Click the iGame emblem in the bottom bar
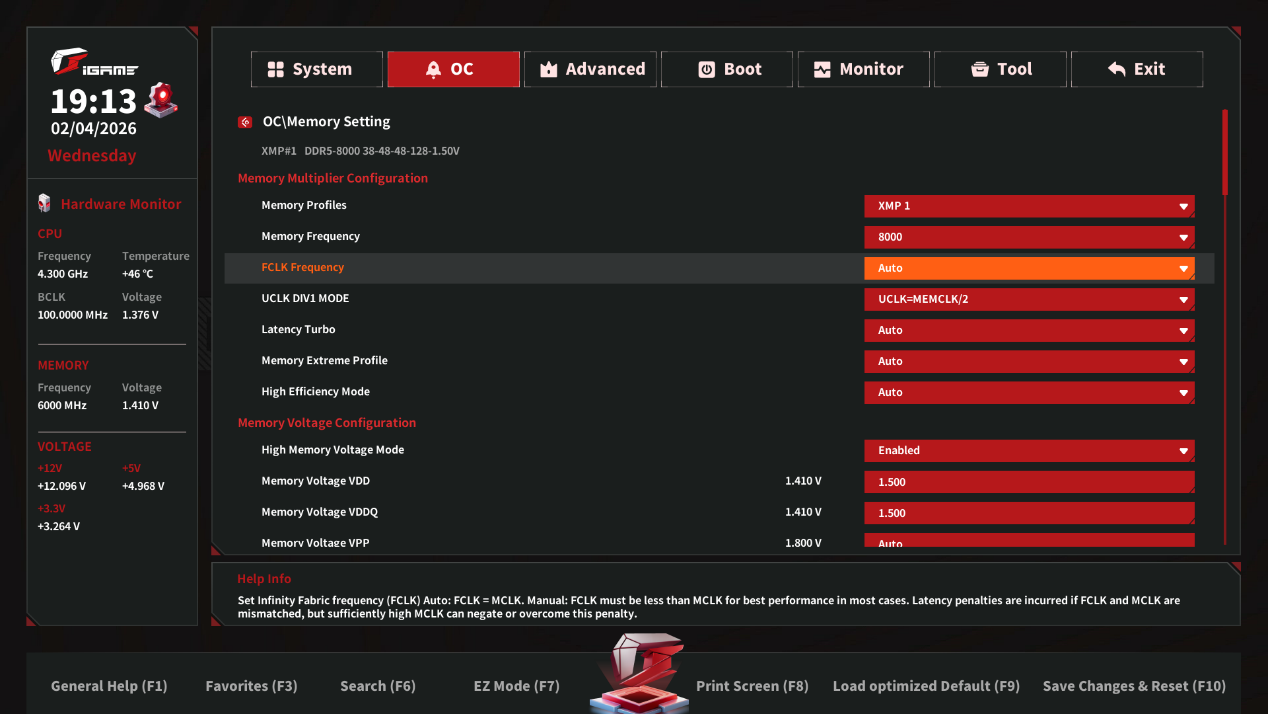 pyautogui.click(x=637, y=672)
